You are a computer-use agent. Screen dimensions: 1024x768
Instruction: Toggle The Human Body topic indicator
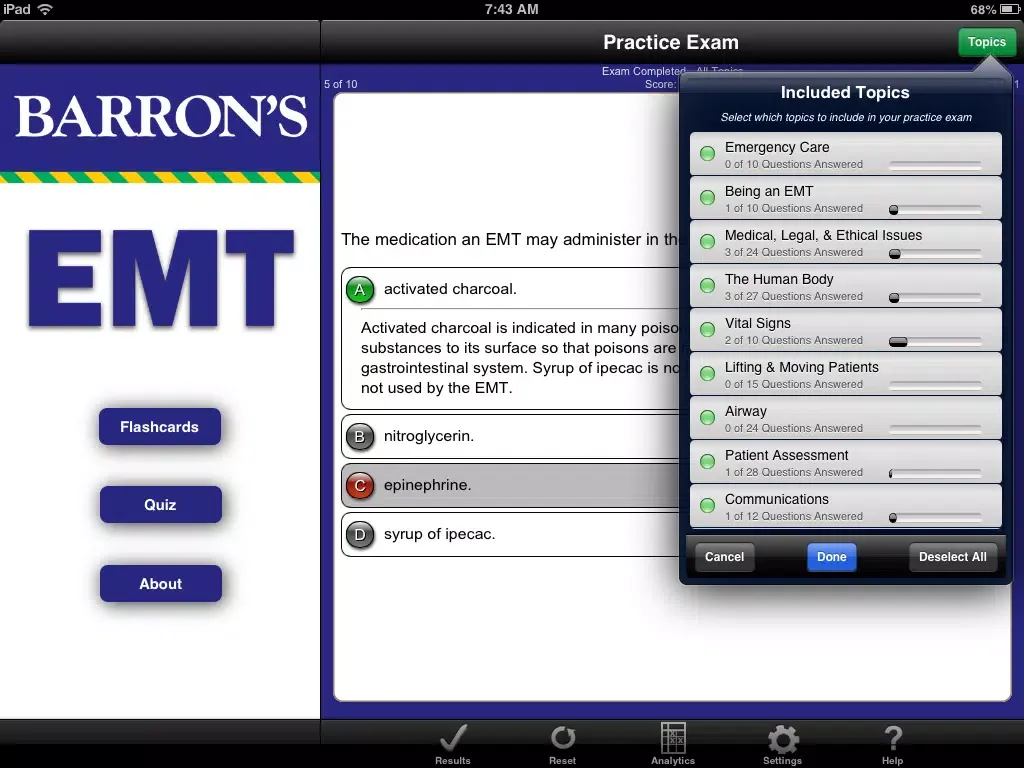coord(707,285)
